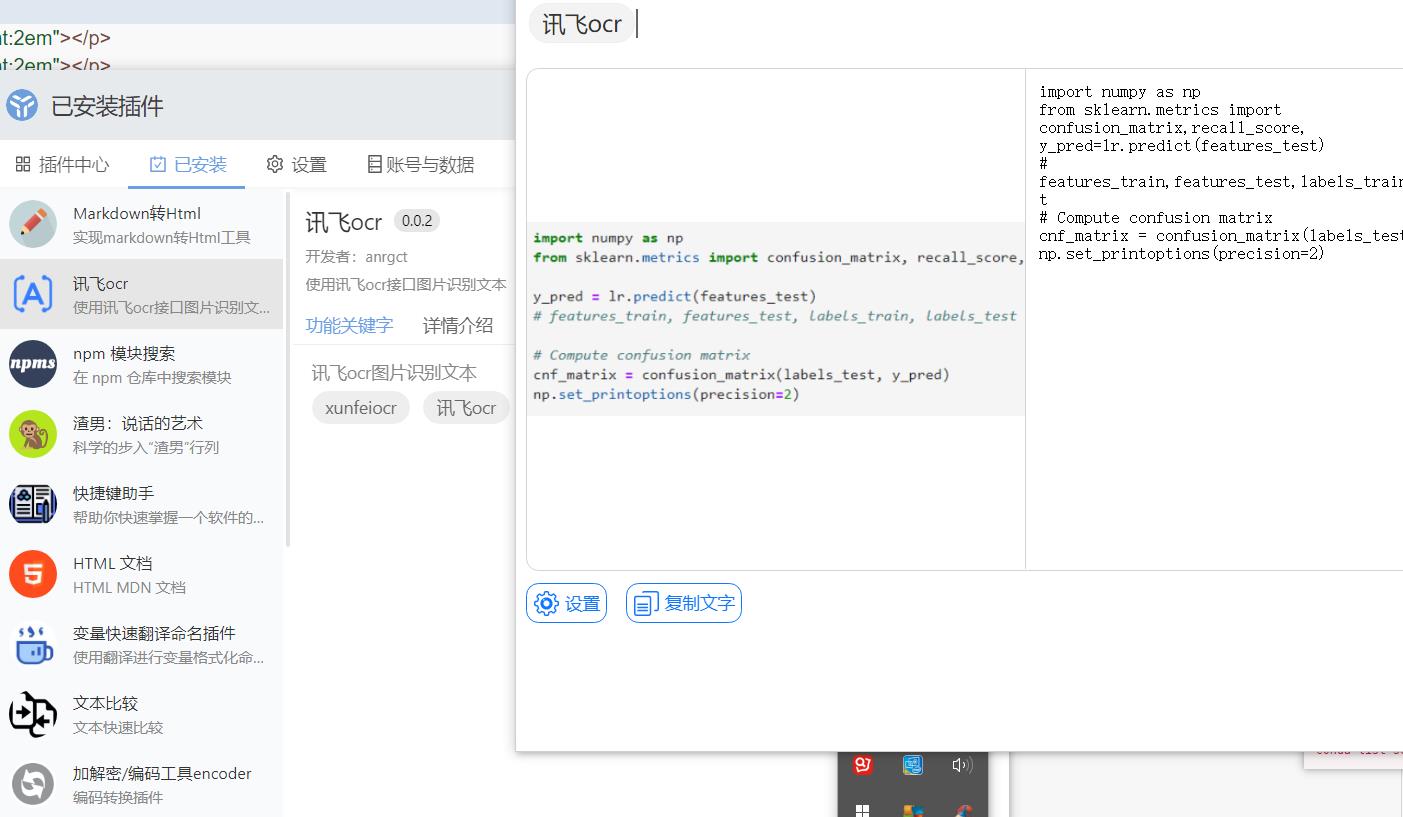Click developer name anrgct

pos(386,257)
